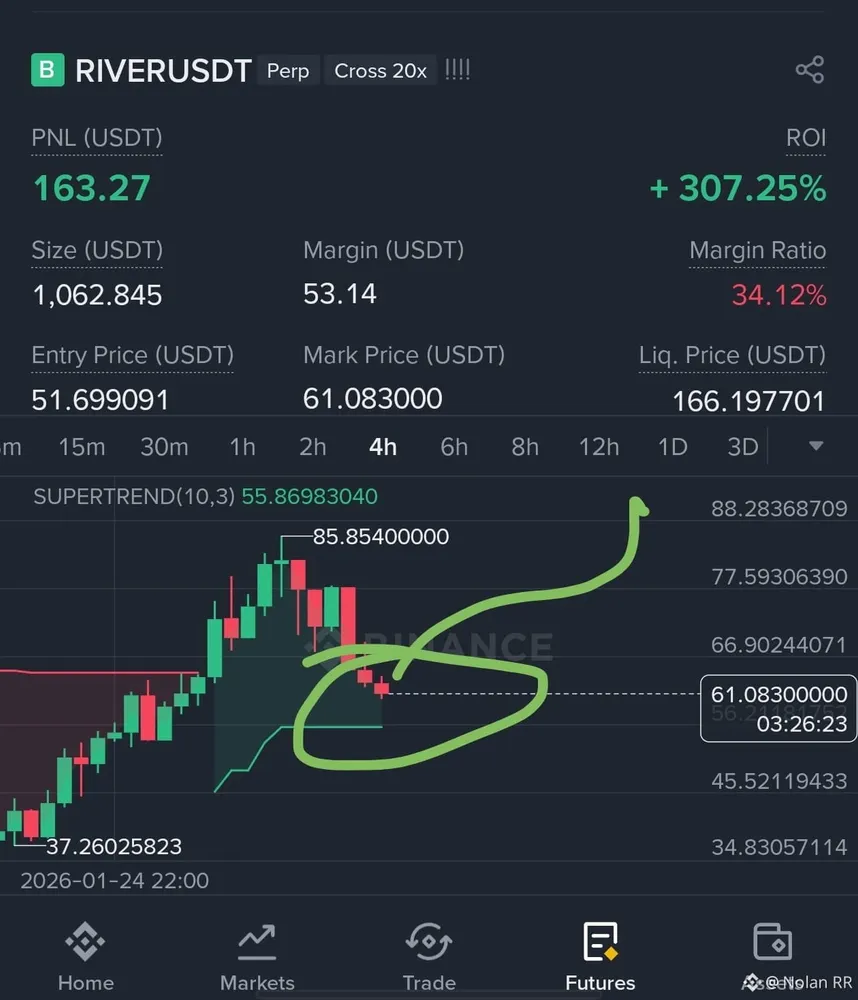The height and width of the screenshot is (1000, 858).
Task: Select the 1h chart interval
Action: pyautogui.click(x=242, y=447)
